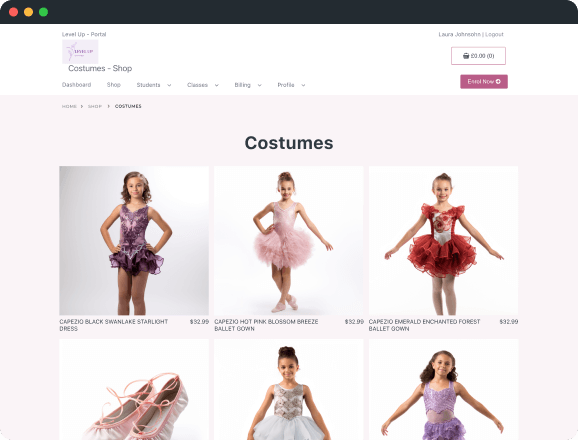Click the Level Up - Portal text
Viewport: 578px width, 440px height.
(x=84, y=34)
